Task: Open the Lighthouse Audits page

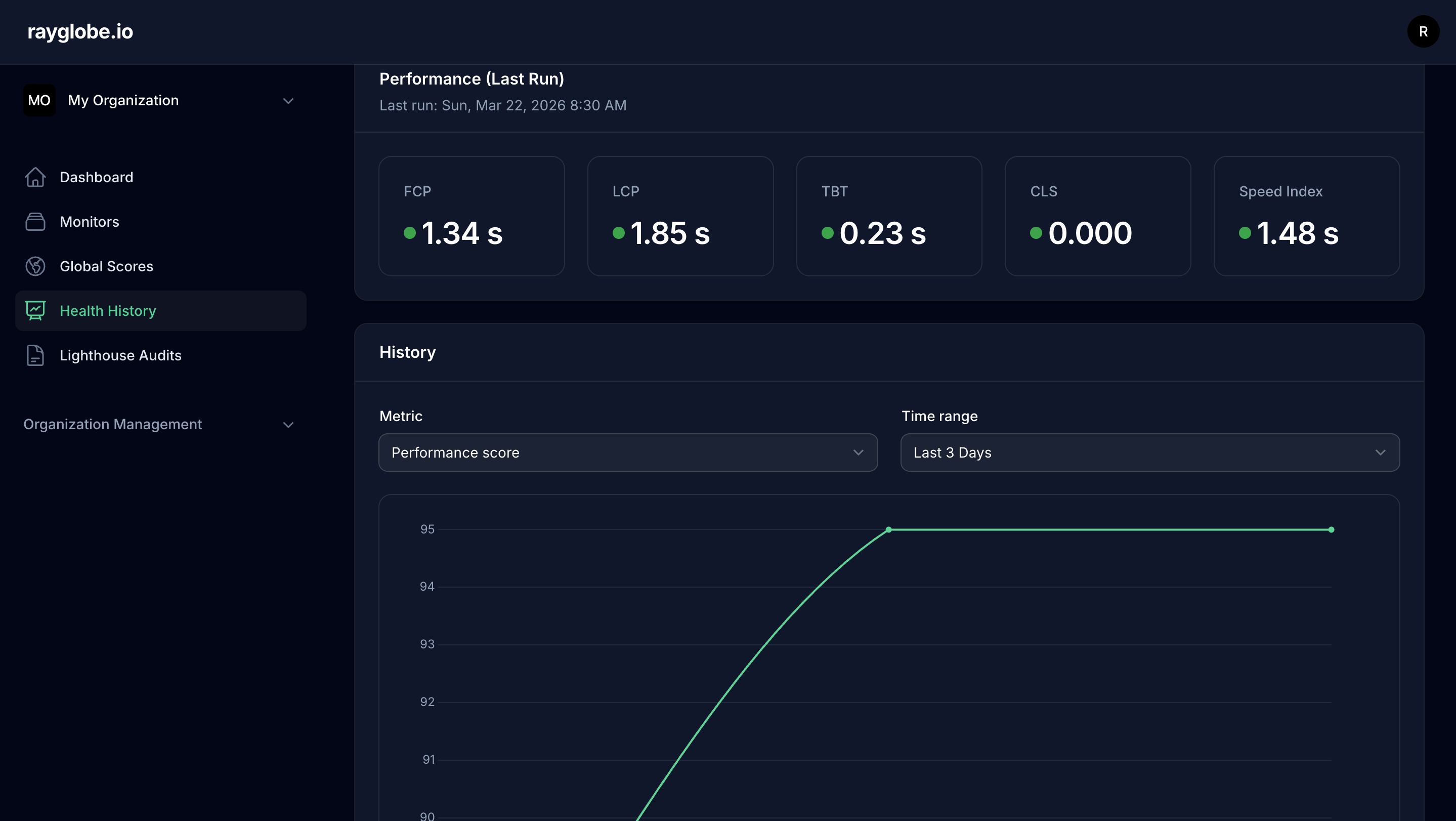Action: [120, 355]
